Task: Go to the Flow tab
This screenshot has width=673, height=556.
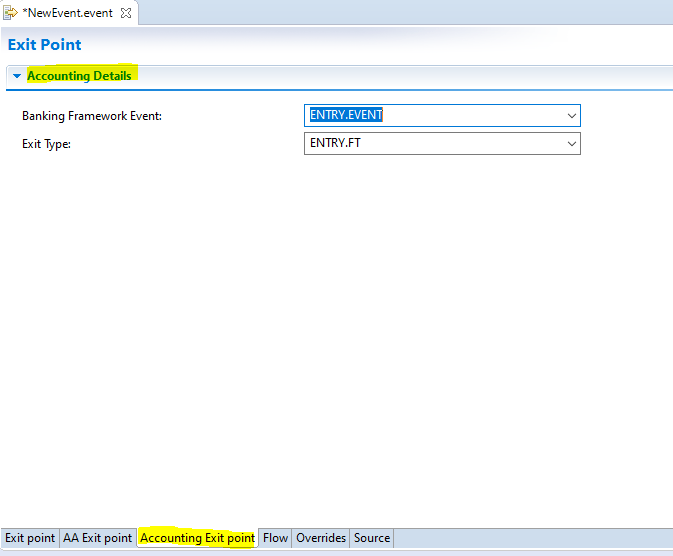Action: [x=275, y=538]
